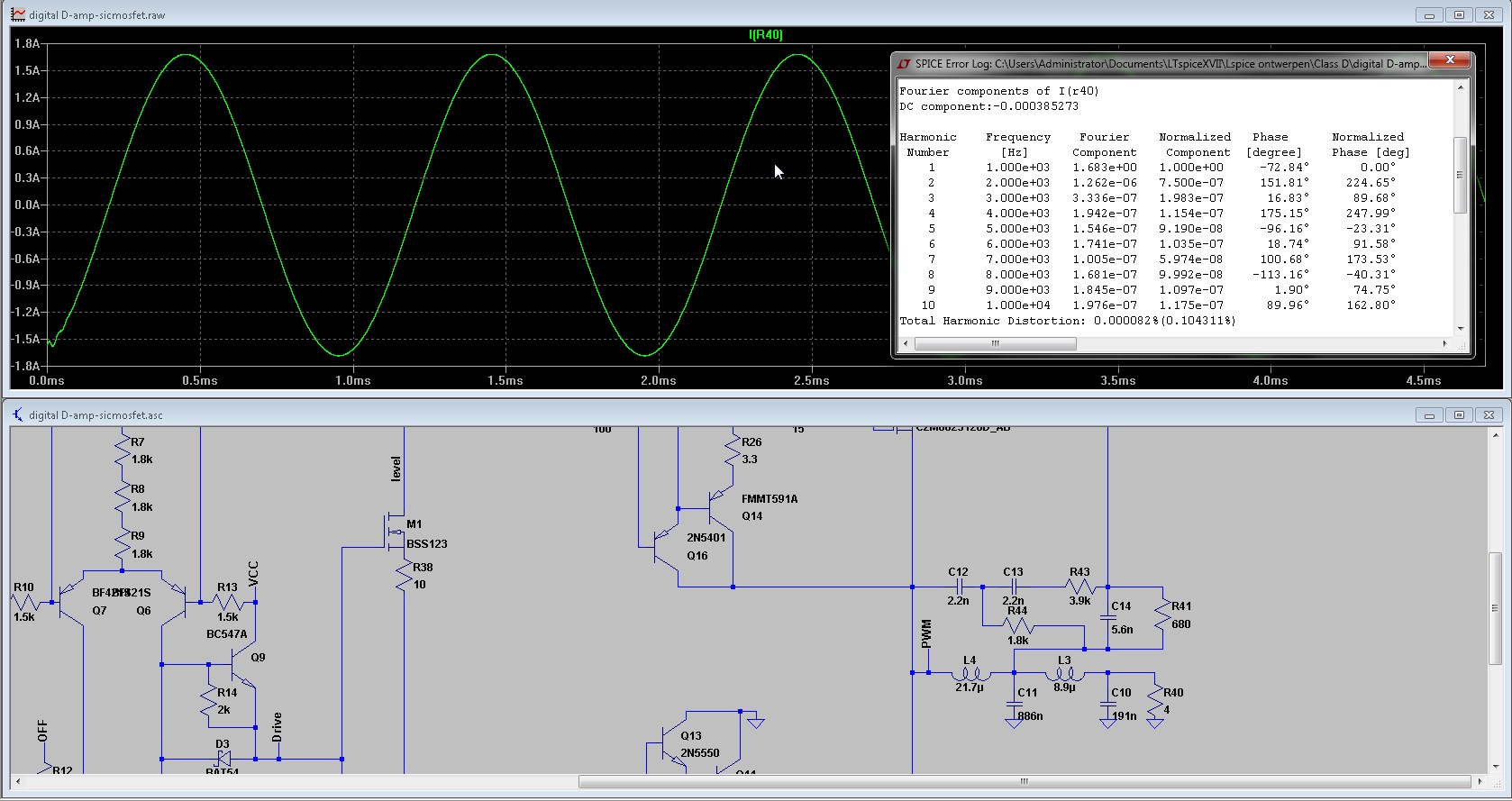The height and width of the screenshot is (801, 1512).
Task: Select resistor R9 1.8k symbol
Action: [x=123, y=544]
